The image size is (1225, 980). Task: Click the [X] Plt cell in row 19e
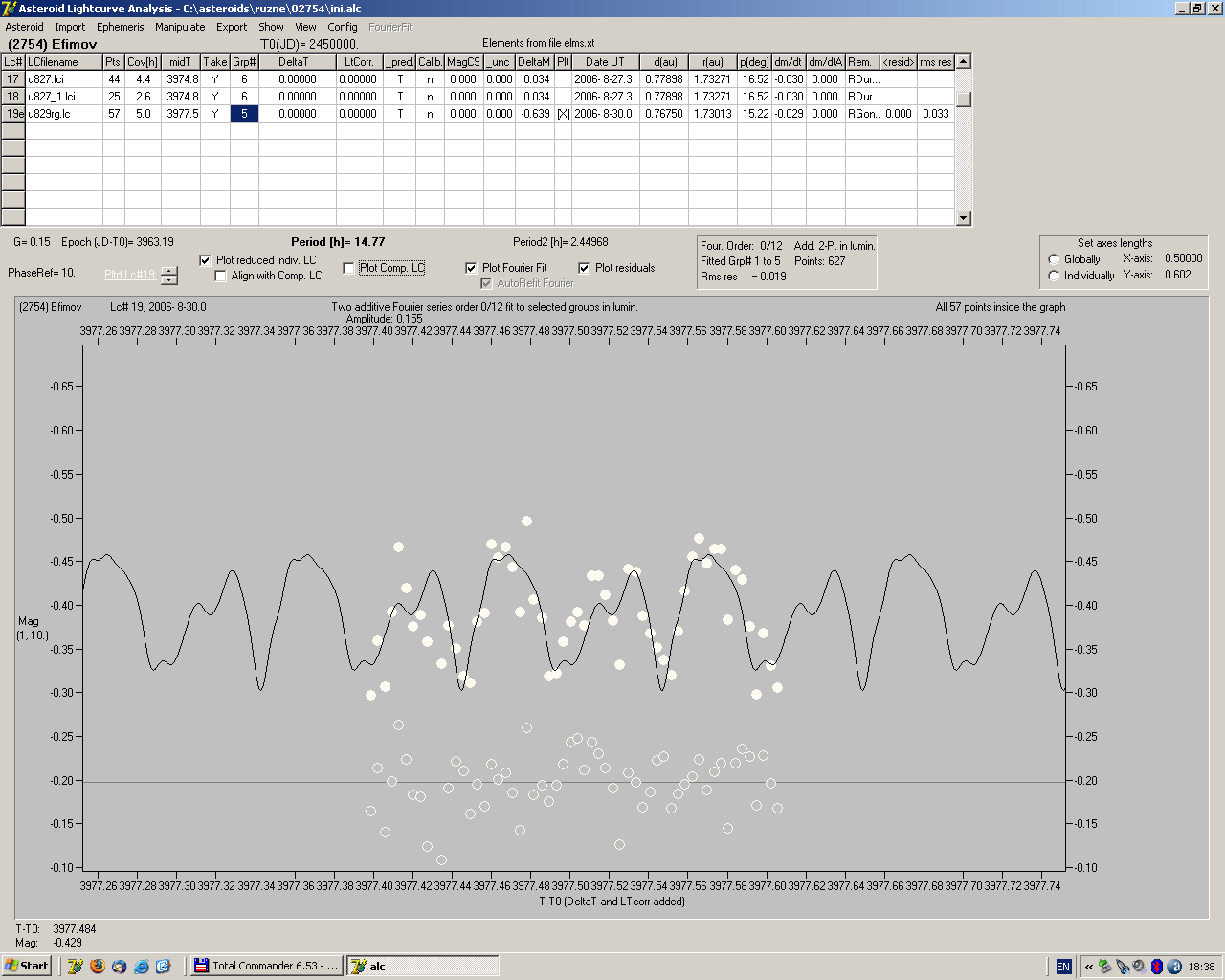(x=563, y=114)
